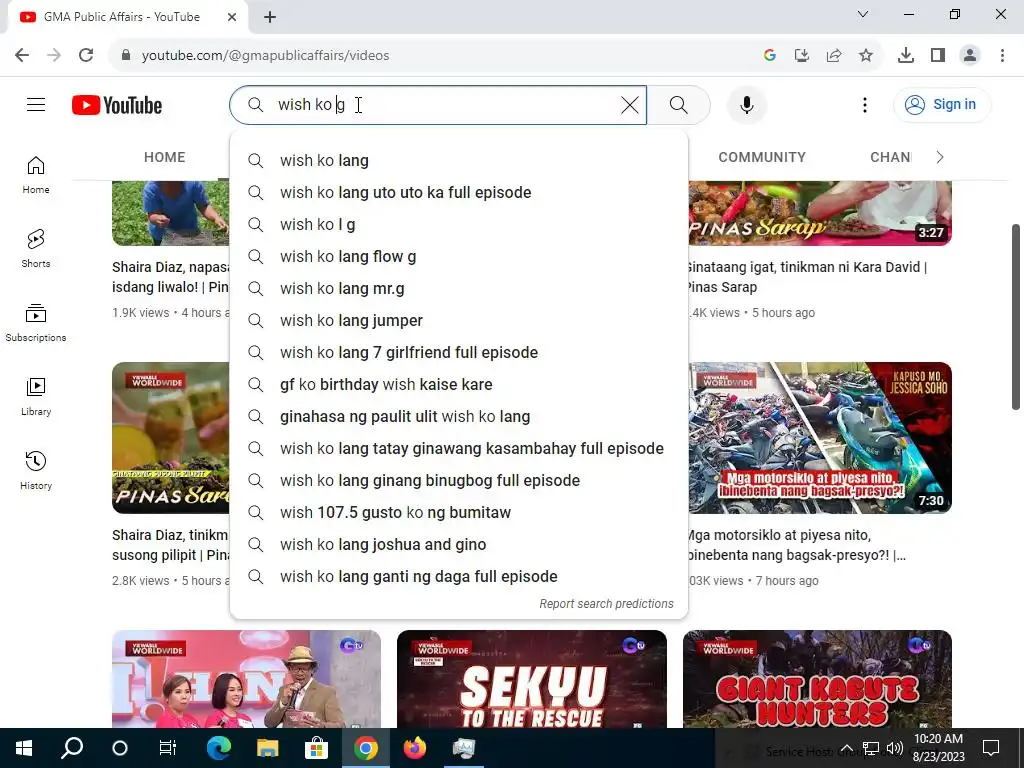The width and height of the screenshot is (1024, 768).
Task: Select suggestion 'wish ko lang mr.g'
Action: (x=458, y=289)
